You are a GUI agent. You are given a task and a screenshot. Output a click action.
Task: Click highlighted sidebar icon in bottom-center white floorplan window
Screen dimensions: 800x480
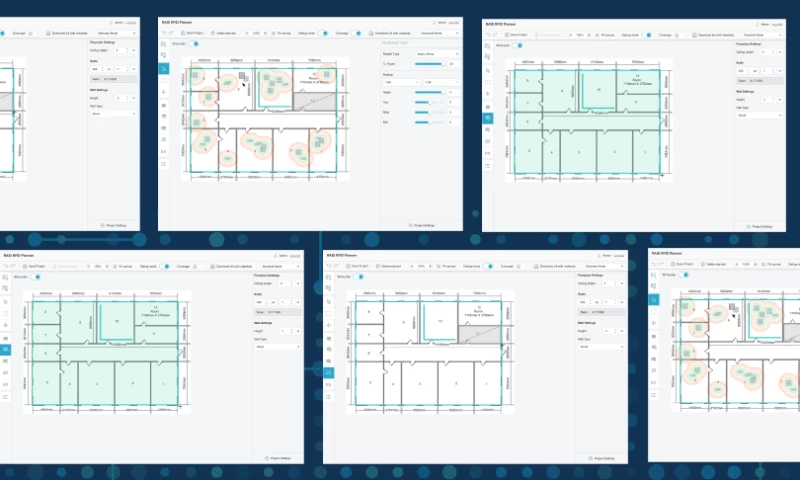point(329,371)
